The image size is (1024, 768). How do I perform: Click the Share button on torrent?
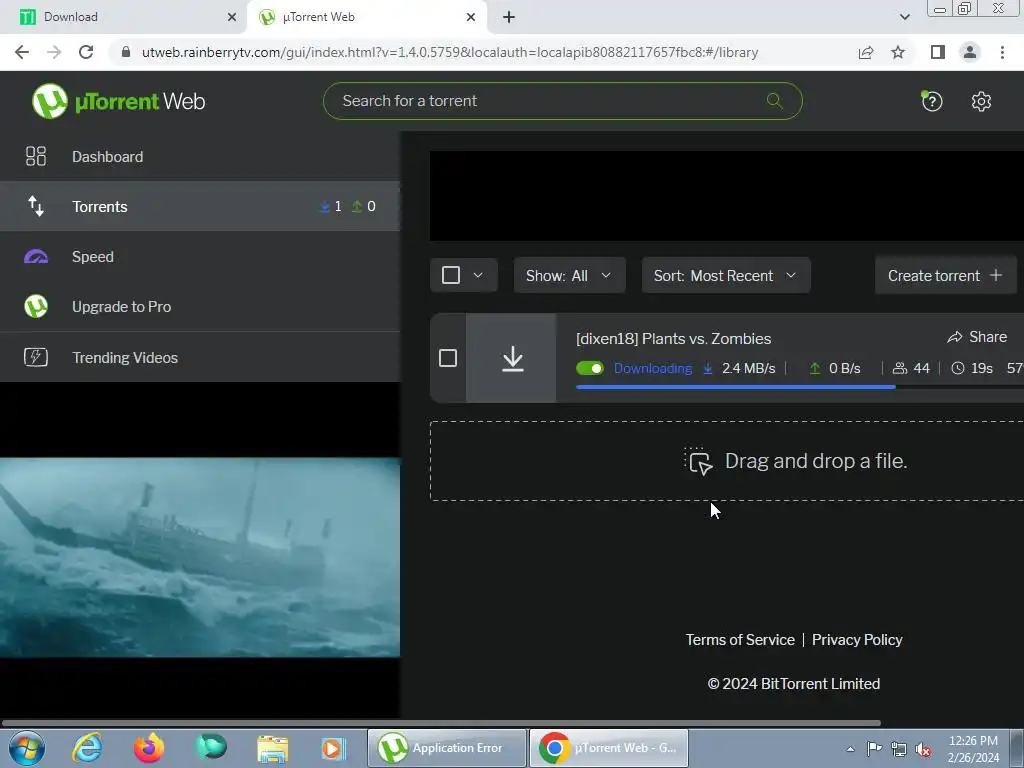(x=977, y=337)
